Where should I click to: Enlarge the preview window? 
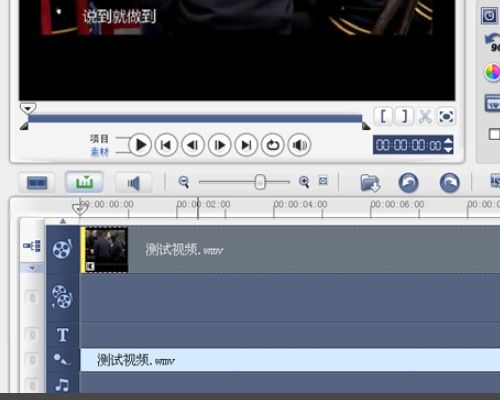click(446, 116)
